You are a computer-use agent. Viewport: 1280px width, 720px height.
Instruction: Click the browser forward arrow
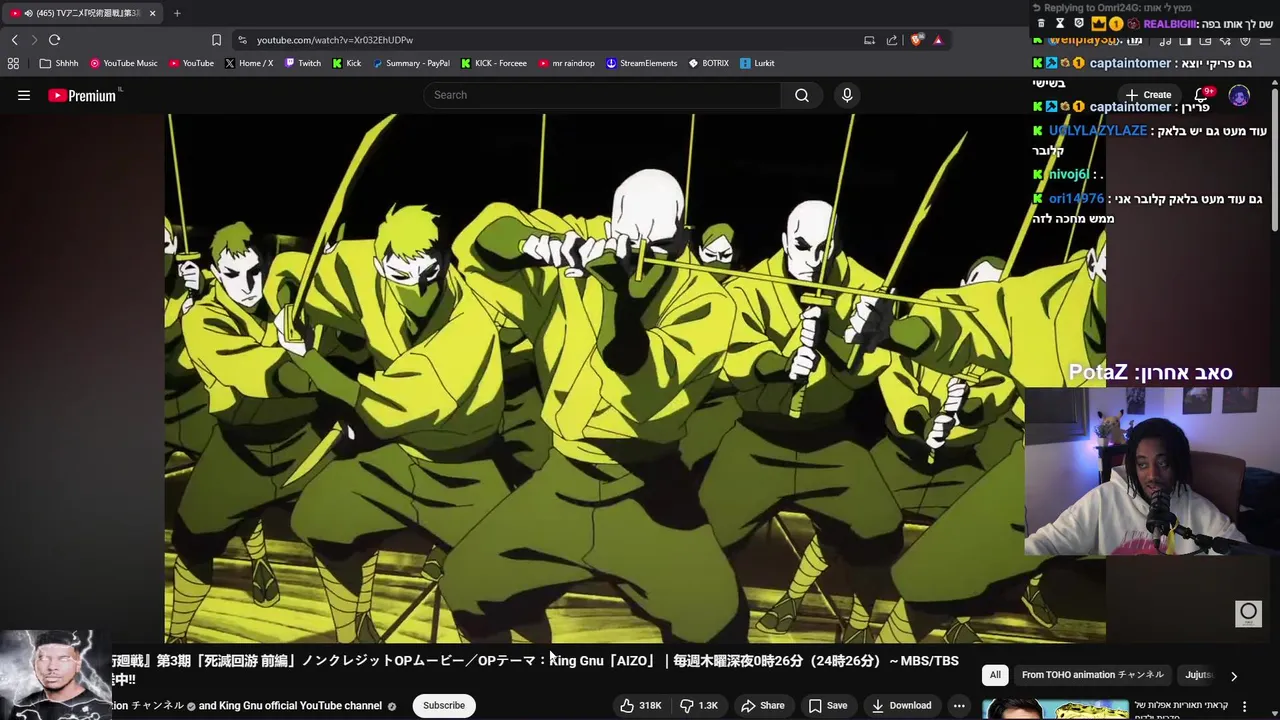coord(34,40)
